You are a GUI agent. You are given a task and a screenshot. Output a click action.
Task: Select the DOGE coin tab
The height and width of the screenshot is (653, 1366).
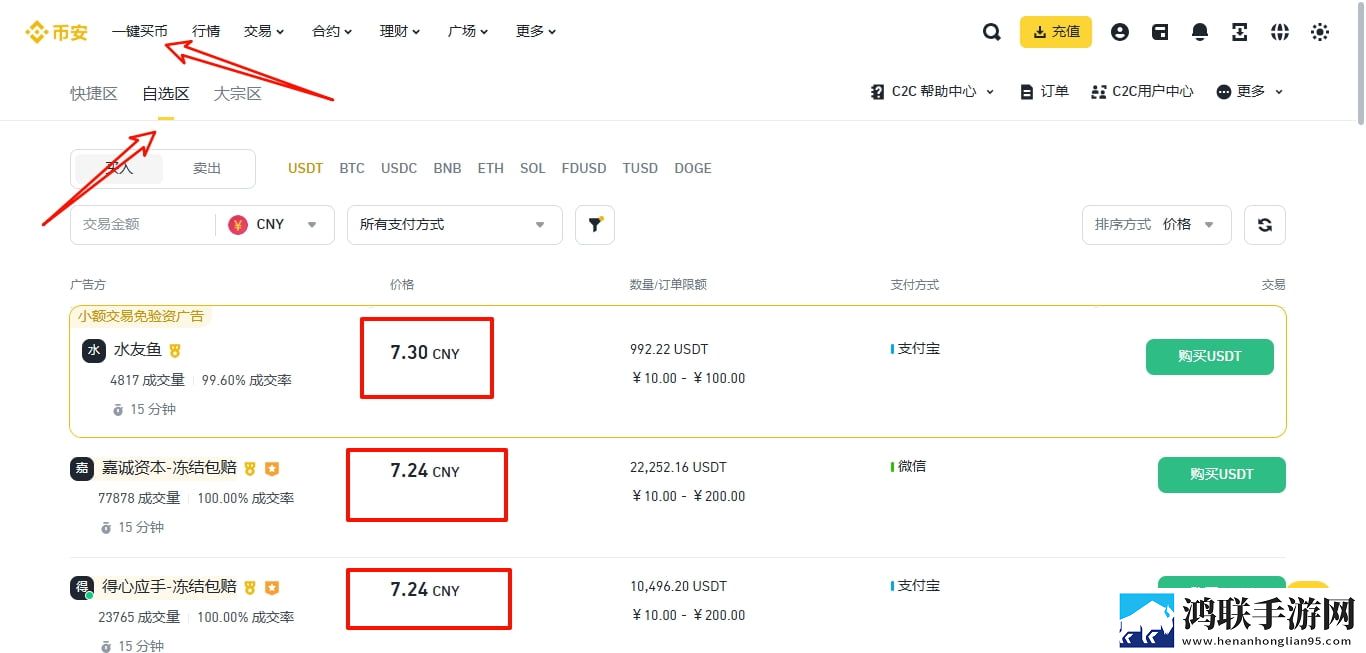pyautogui.click(x=693, y=169)
